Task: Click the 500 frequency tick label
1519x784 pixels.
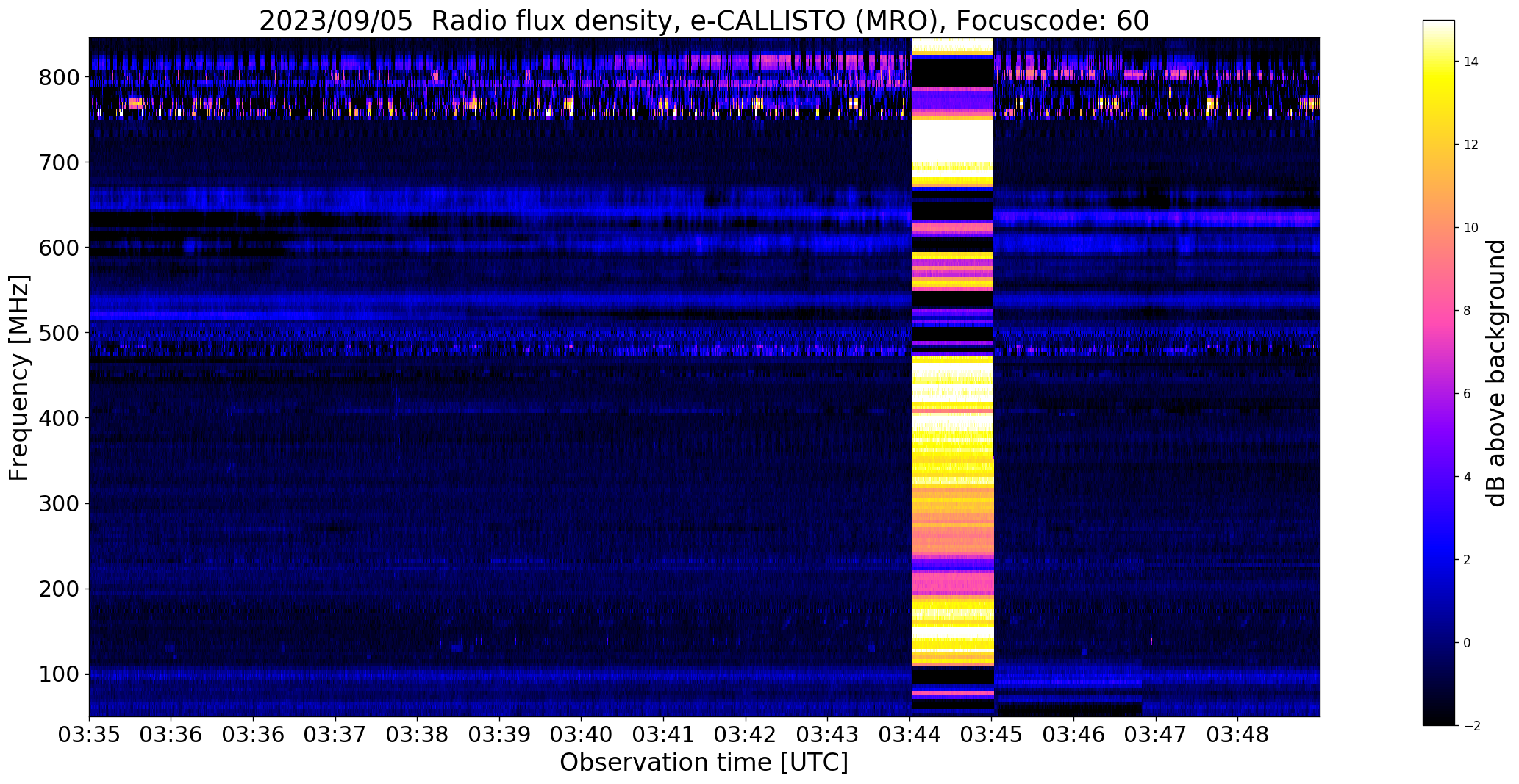Action: (x=59, y=333)
